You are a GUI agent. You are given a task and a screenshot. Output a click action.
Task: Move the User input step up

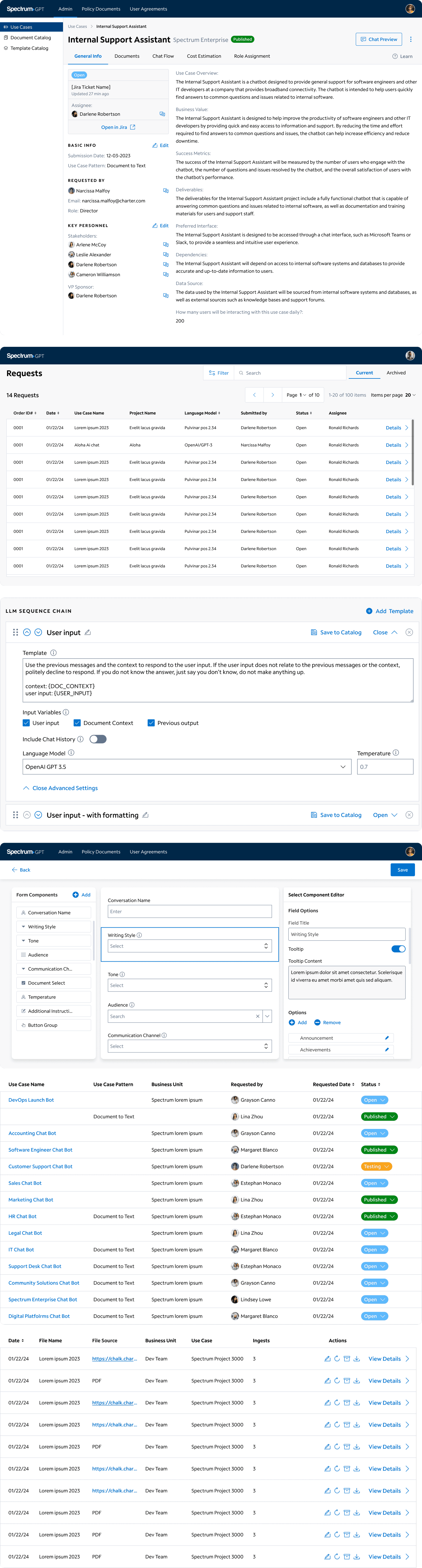[x=27, y=632]
